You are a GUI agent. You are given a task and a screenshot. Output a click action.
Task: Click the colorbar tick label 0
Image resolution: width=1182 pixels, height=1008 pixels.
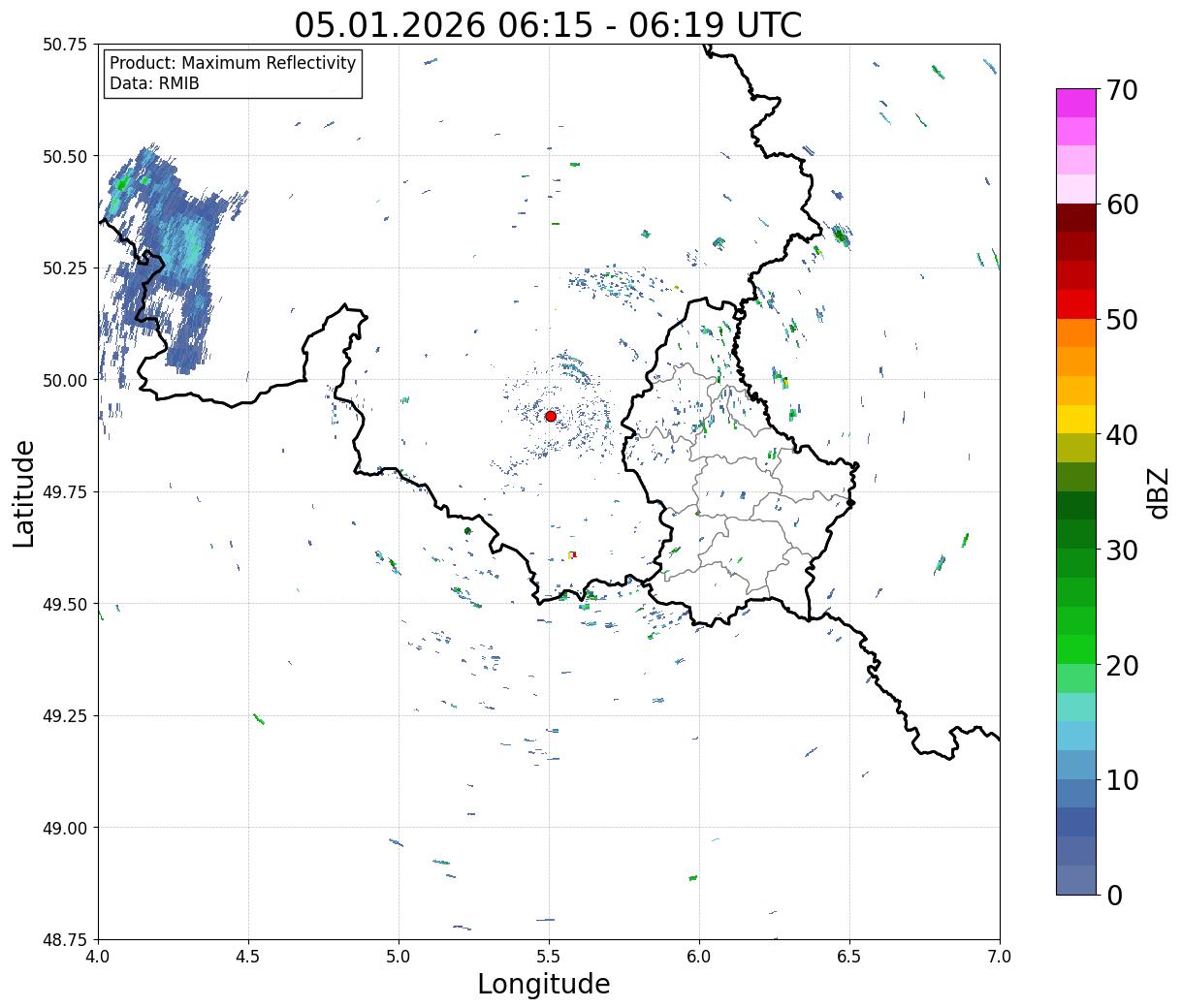1113,896
